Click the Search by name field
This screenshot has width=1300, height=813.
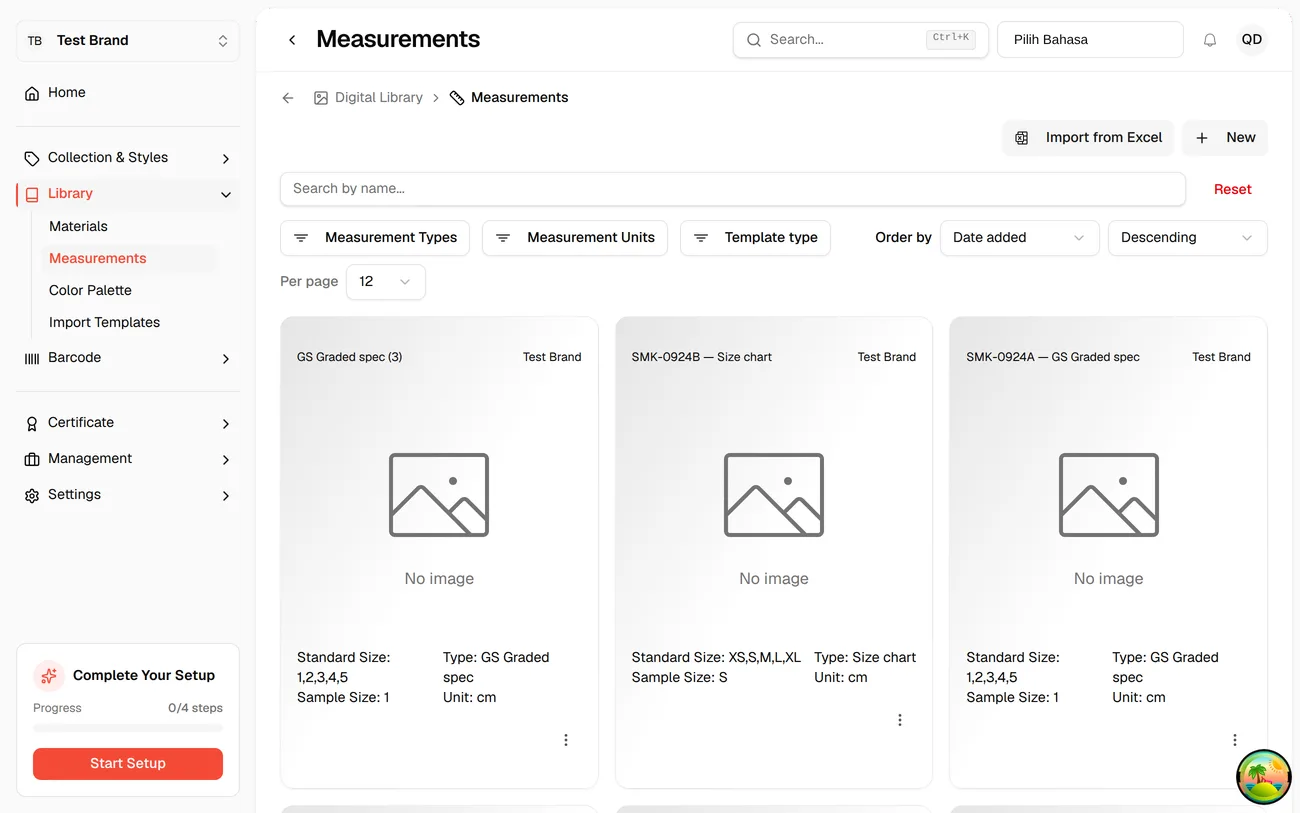coord(733,189)
